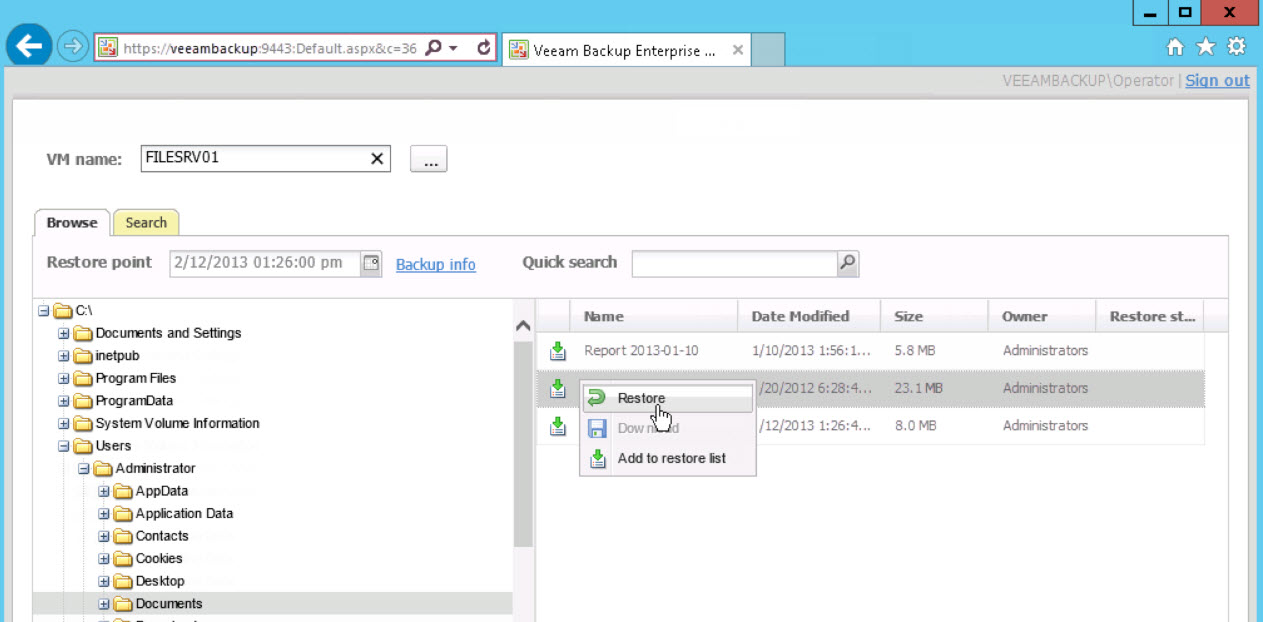The height and width of the screenshot is (622, 1263).
Task: Click the browser forward arrow
Action: point(72,47)
